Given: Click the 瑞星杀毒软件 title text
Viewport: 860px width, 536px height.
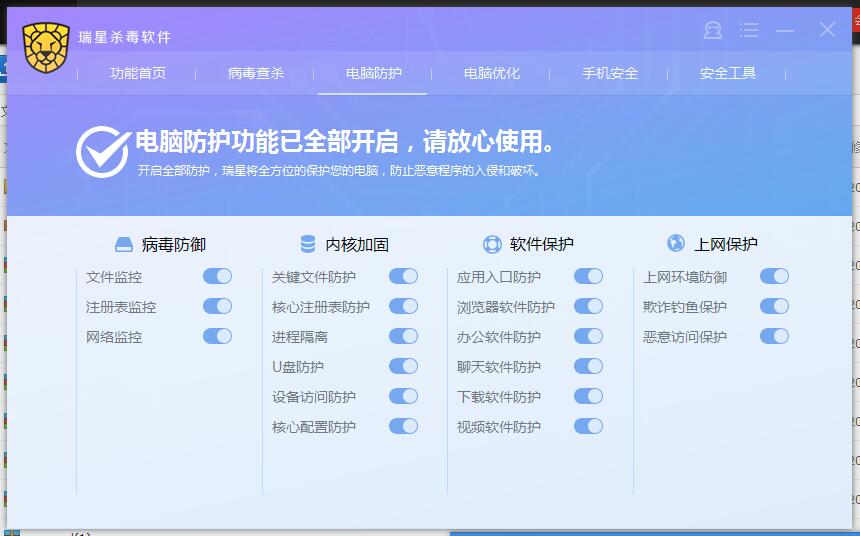Looking at the screenshot, I should click(125, 37).
